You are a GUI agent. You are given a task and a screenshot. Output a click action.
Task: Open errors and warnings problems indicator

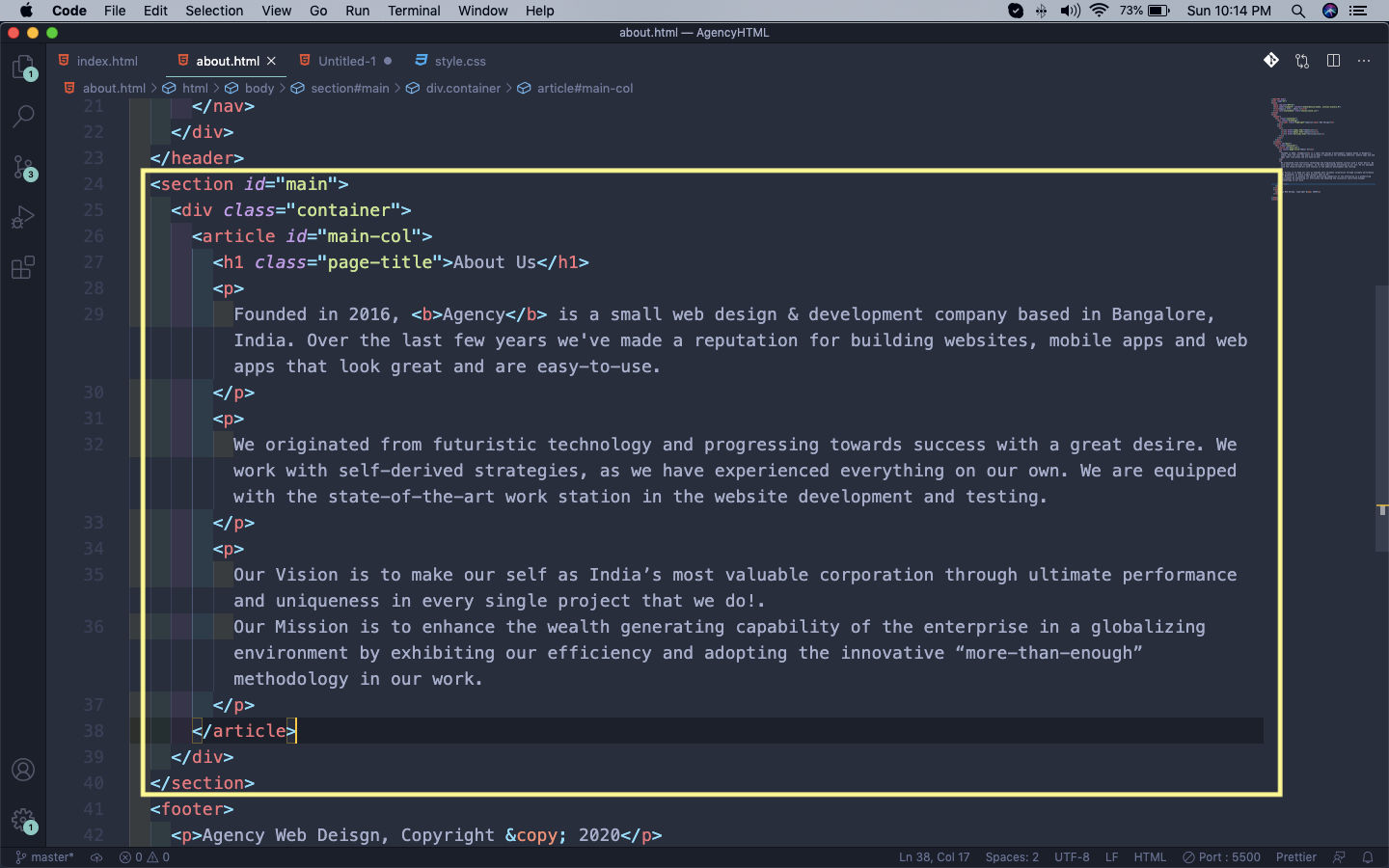point(145,856)
